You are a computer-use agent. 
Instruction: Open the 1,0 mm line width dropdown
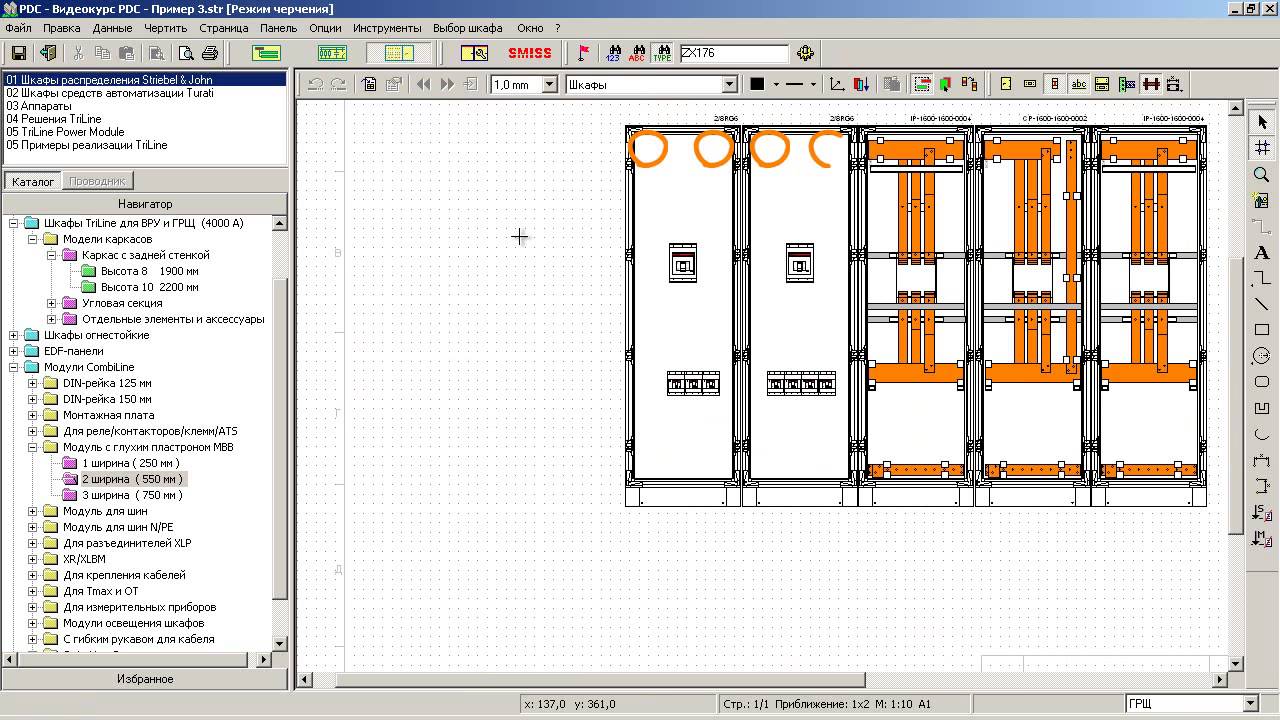tap(549, 85)
